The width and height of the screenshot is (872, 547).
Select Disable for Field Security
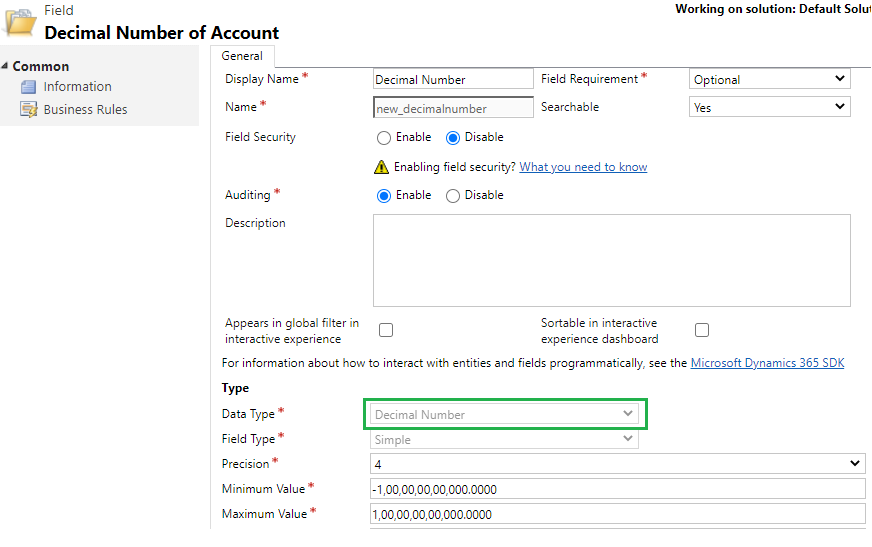(453, 138)
